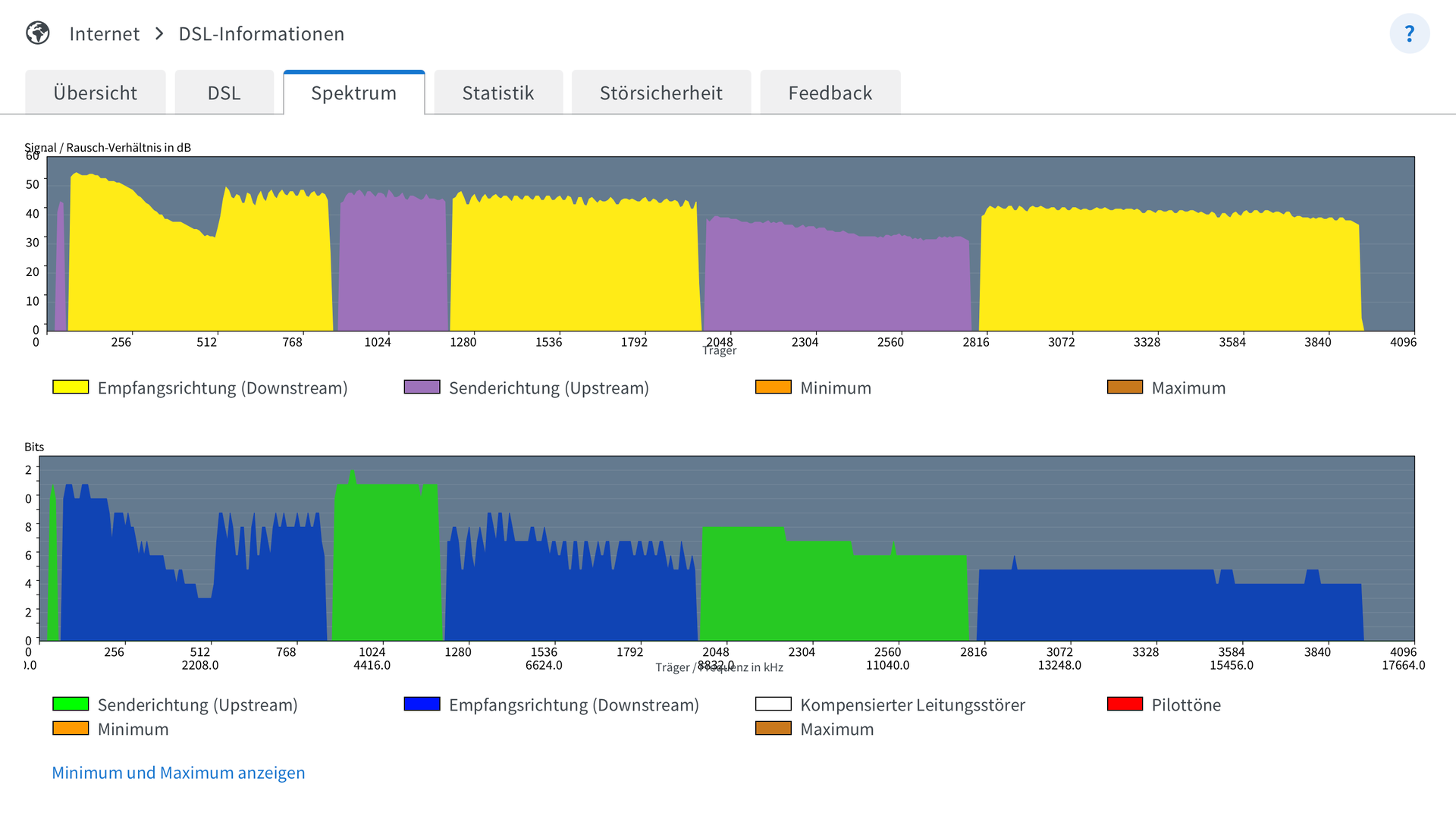This screenshot has height=819, width=1456.
Task: Open the Störsicherheit tab
Action: point(661,93)
